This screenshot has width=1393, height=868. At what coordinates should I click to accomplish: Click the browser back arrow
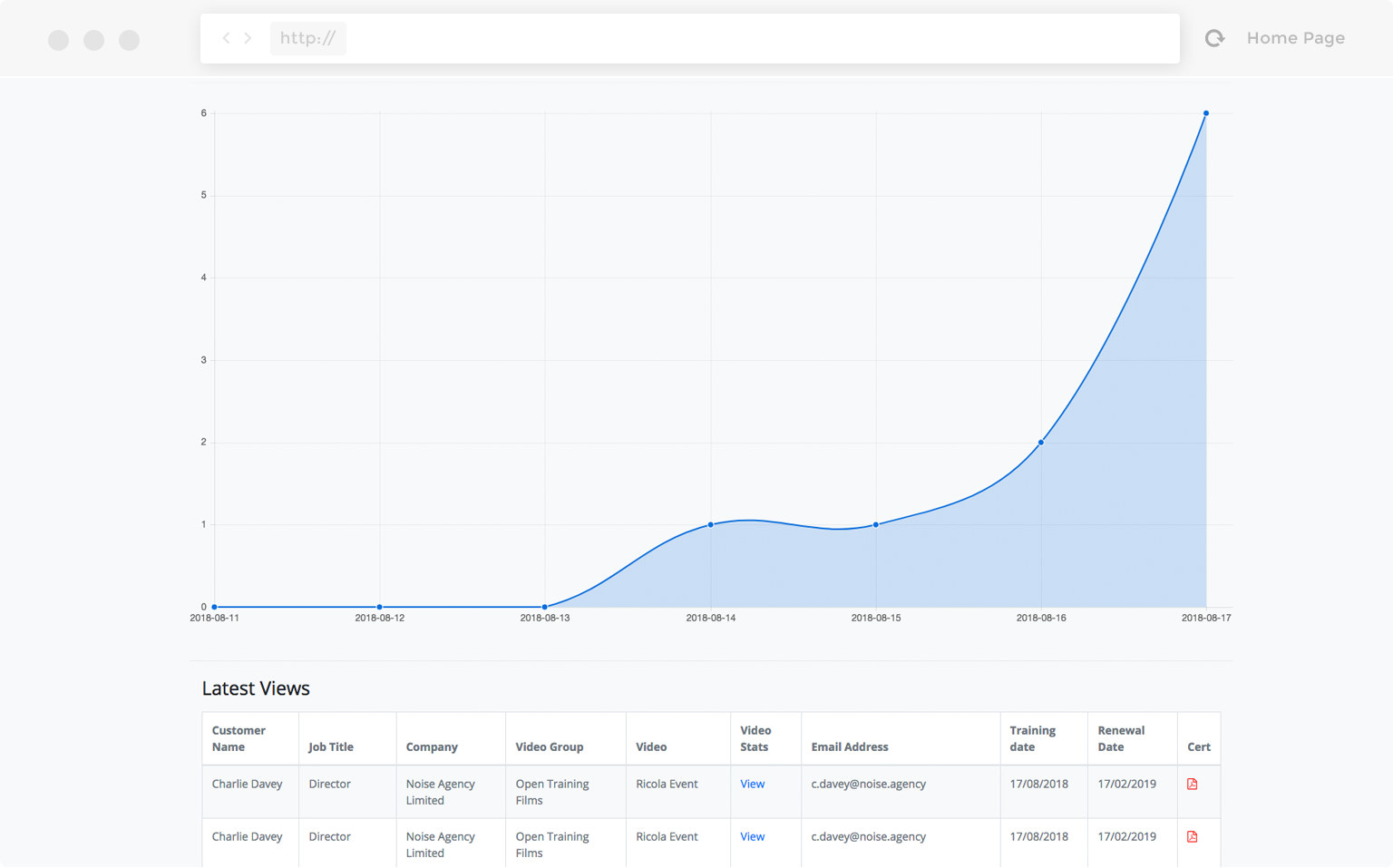226,38
